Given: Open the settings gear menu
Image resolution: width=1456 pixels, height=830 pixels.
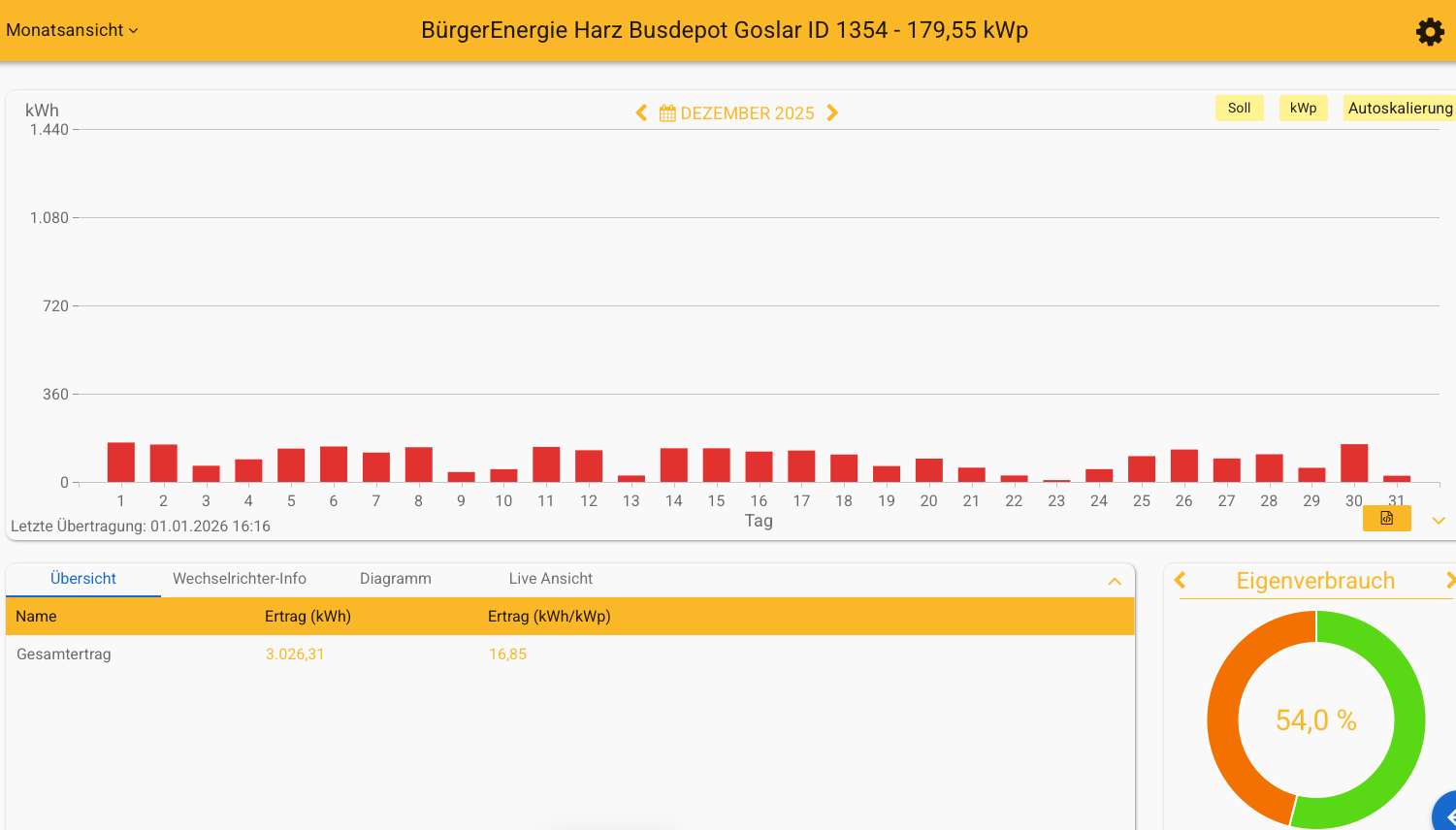Looking at the screenshot, I should coord(1430,32).
